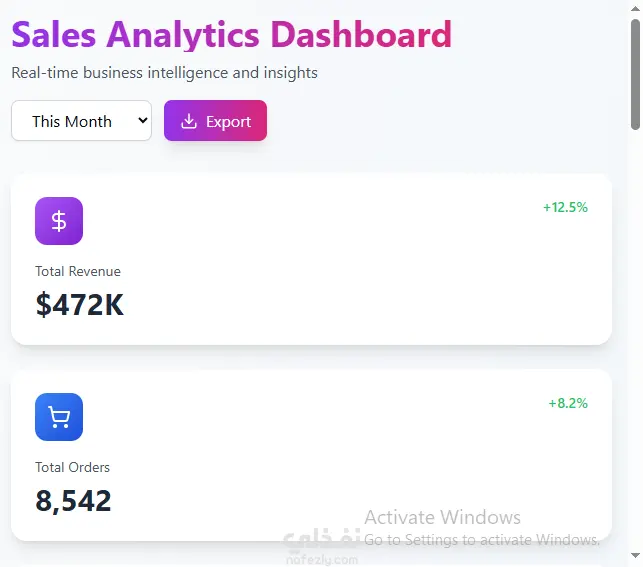
Task: Click the Sales Analytics Dashboard heading
Action: pyautogui.click(x=231, y=35)
